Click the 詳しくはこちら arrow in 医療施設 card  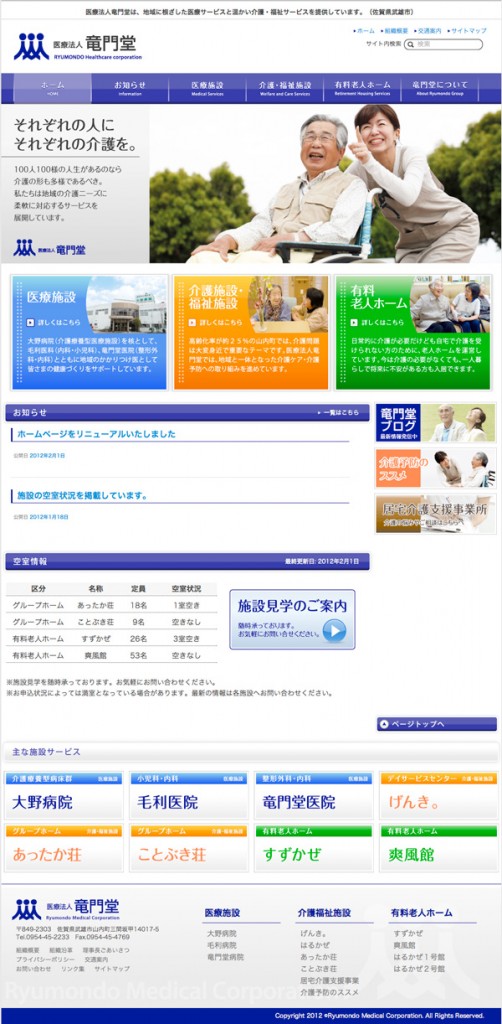pyautogui.click(x=30, y=323)
